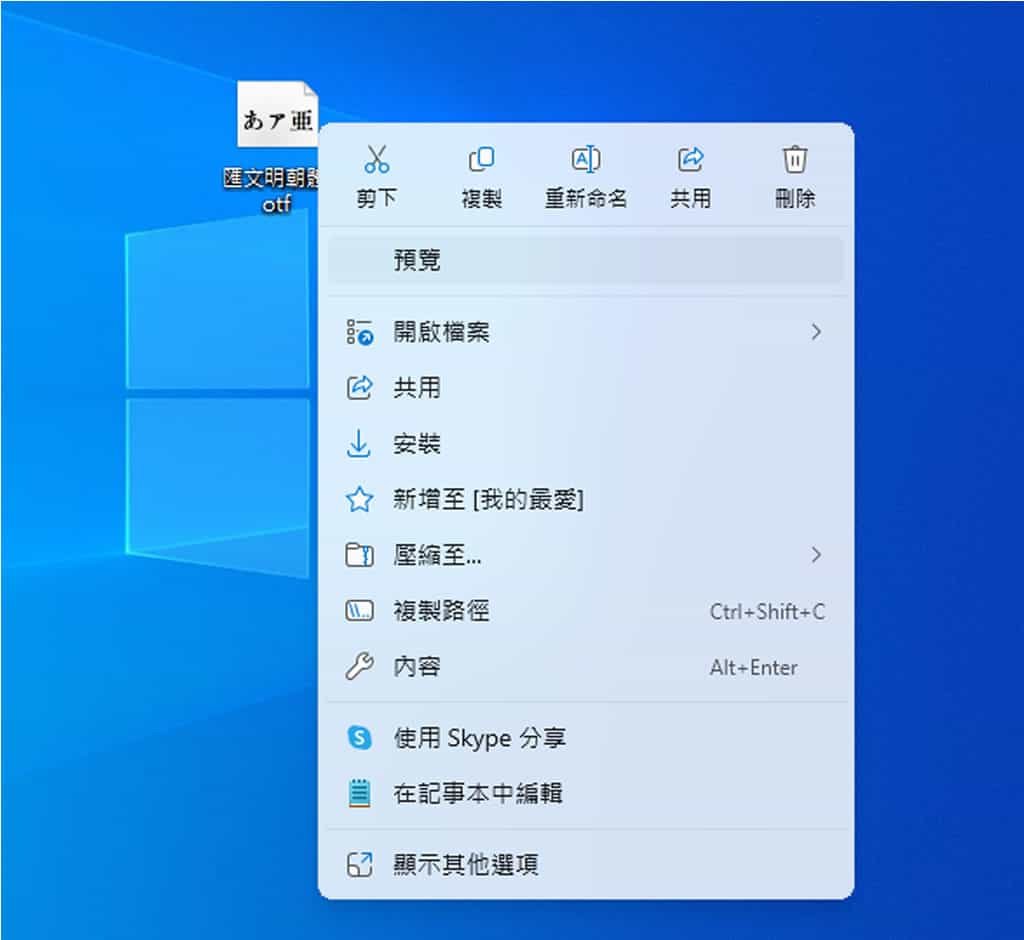Screen dimensions: 1024x940
Task: Click the file name 匯文明朝體 otf label
Action: click(273, 190)
